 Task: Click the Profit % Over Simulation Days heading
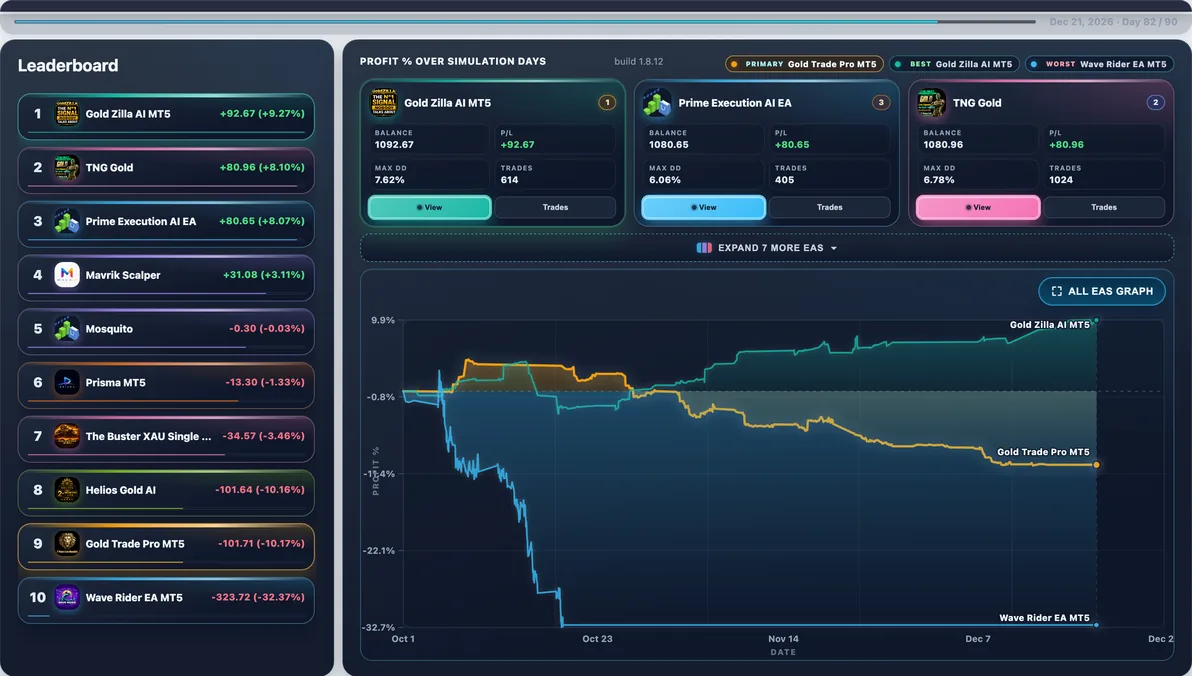click(453, 62)
